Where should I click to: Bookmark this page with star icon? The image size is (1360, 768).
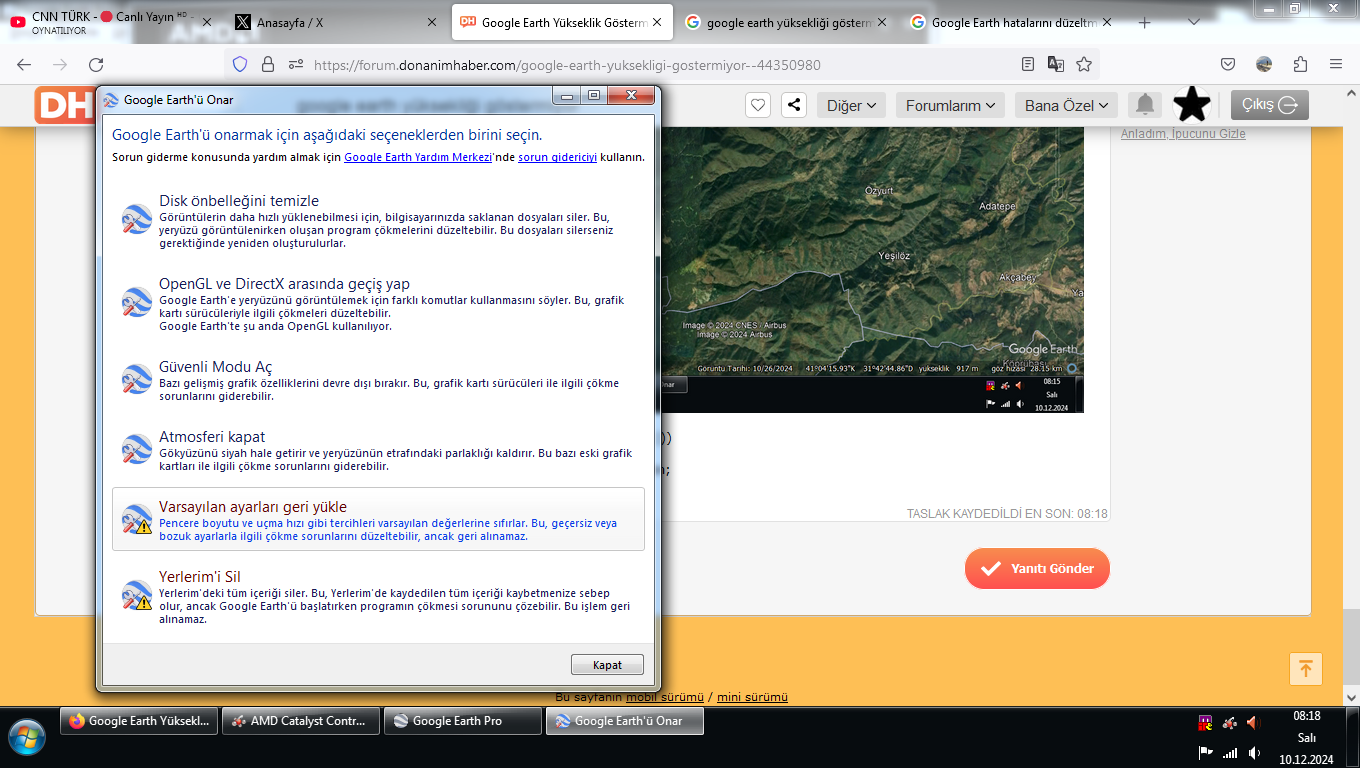pos(1084,65)
